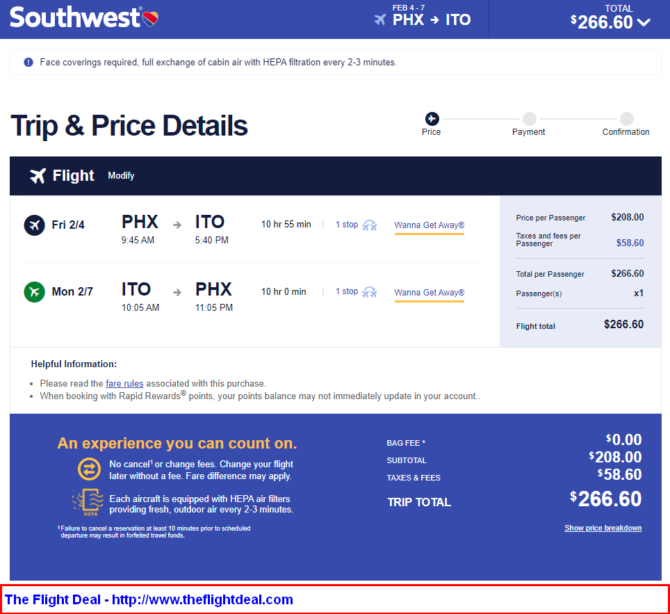Select the Price step plane icon
Image resolution: width=670 pixels, height=614 pixels.
coord(432,118)
